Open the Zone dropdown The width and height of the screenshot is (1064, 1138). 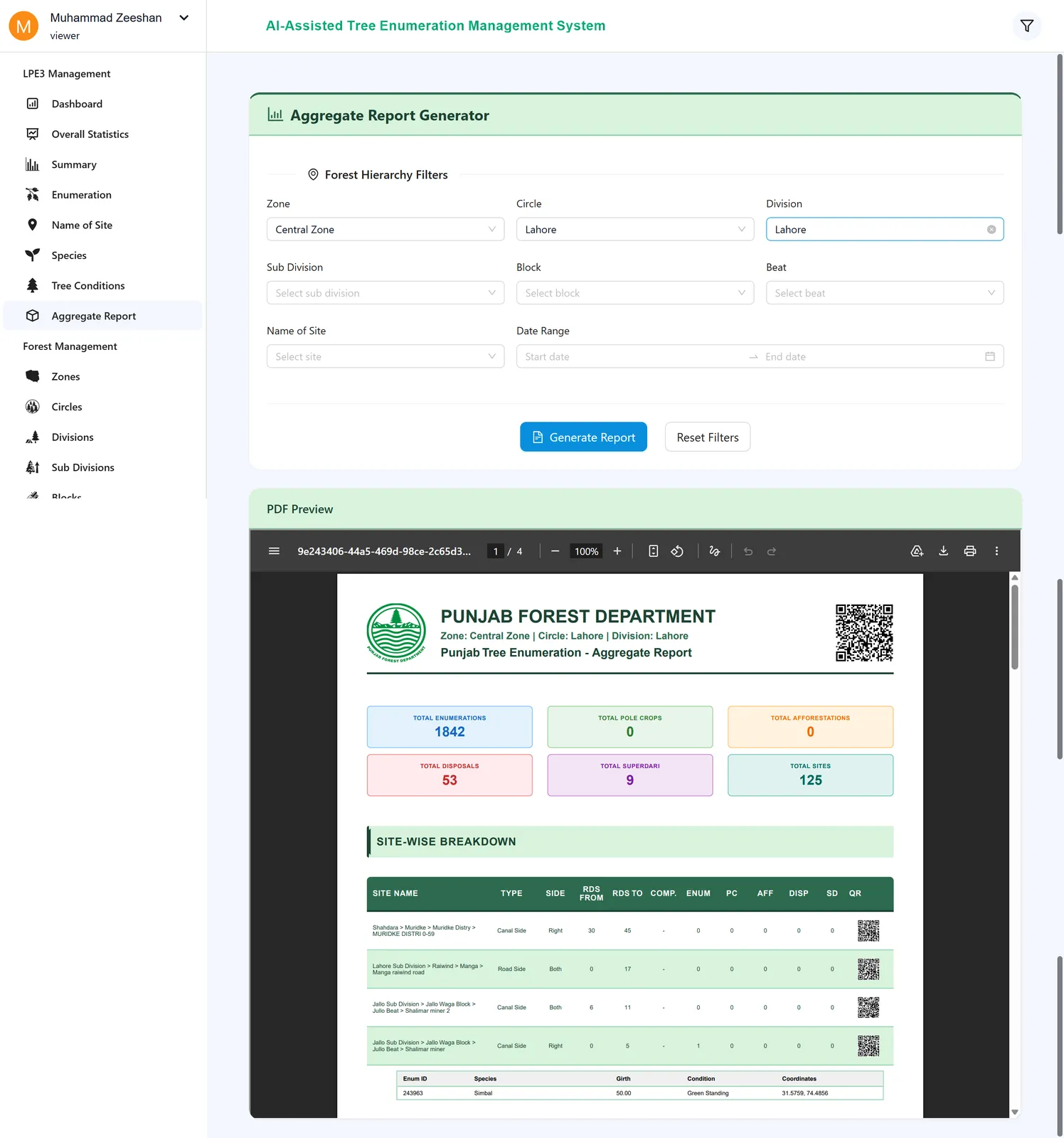(x=385, y=230)
